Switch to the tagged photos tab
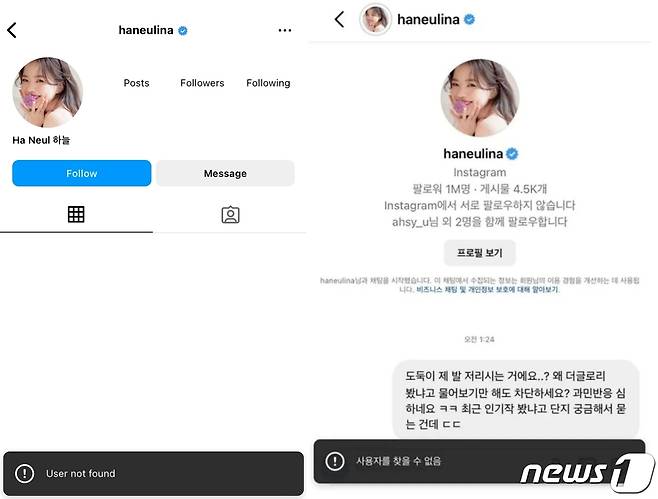The height and width of the screenshot is (499, 658). click(x=230, y=214)
